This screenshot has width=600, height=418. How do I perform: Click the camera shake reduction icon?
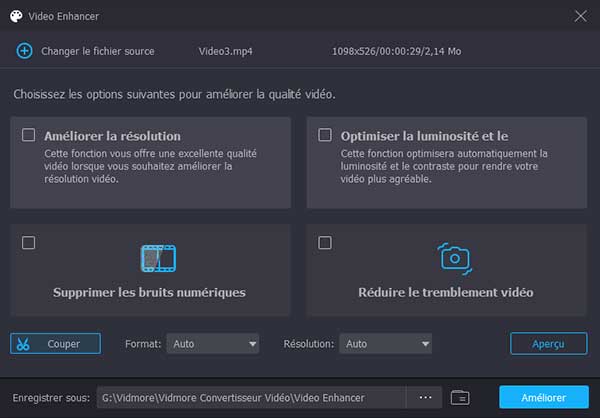coord(455,257)
